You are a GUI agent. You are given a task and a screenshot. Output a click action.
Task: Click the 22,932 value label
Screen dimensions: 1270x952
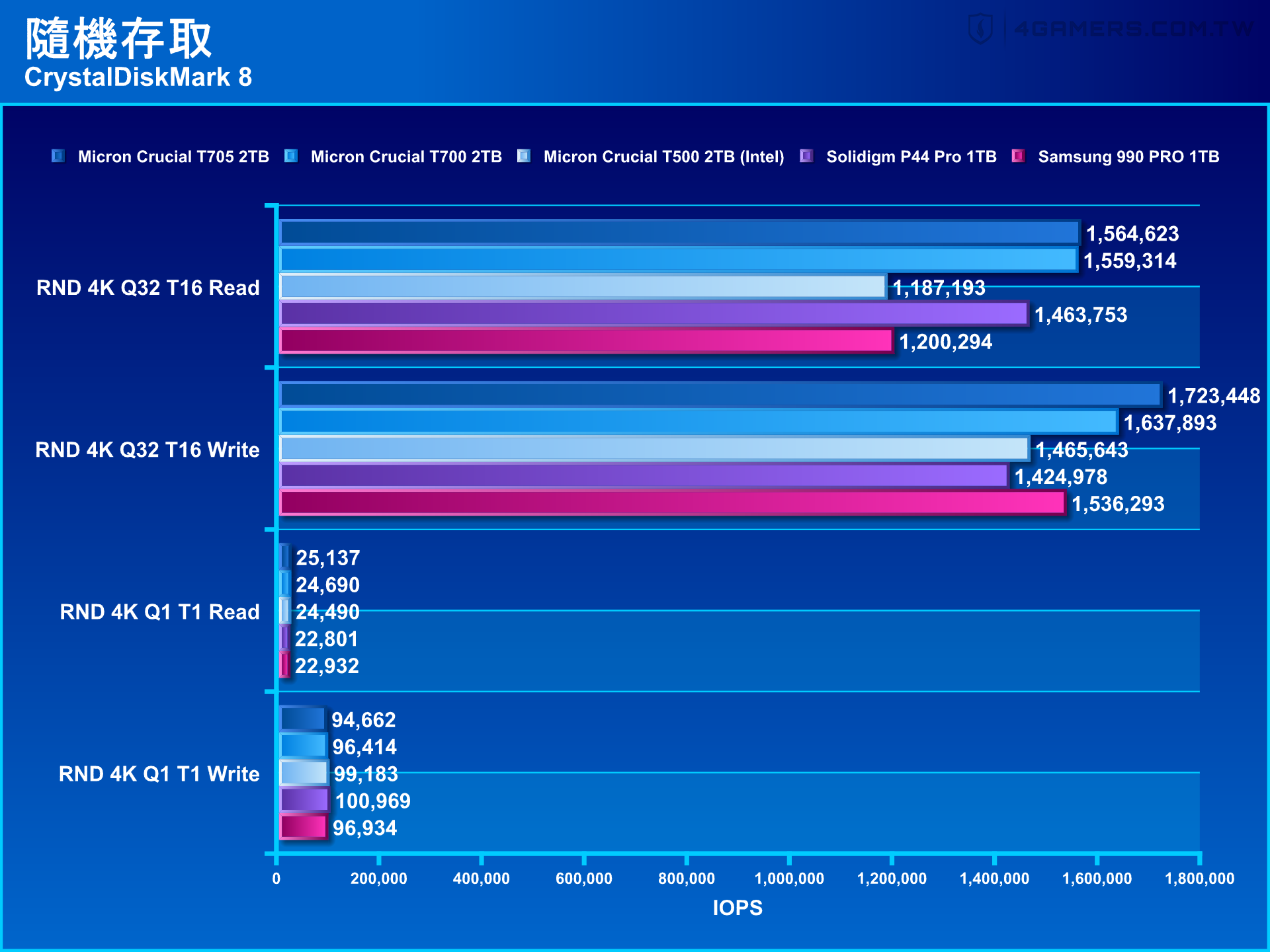[327, 666]
